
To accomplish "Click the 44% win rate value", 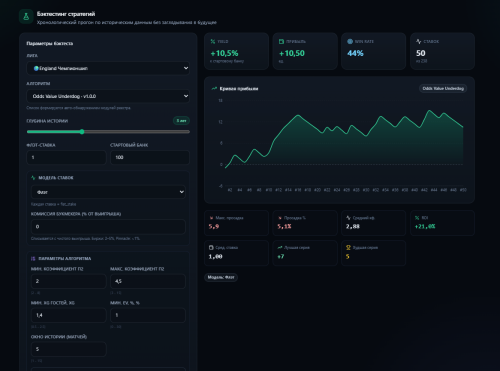I will (355, 53).
